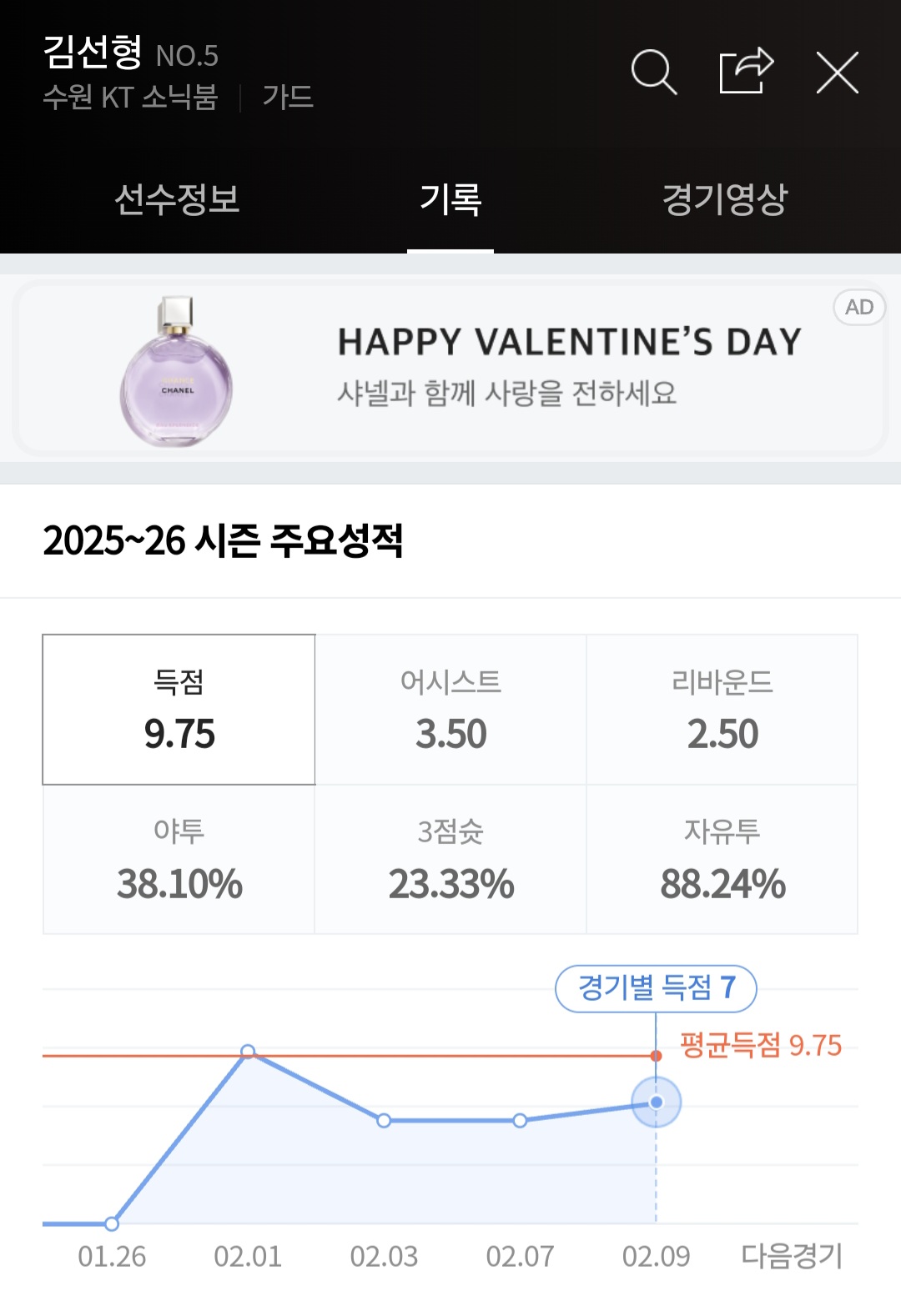901x1316 pixels.
Task: Tap the 다음경기 label on chart axis
Action: (x=792, y=1256)
